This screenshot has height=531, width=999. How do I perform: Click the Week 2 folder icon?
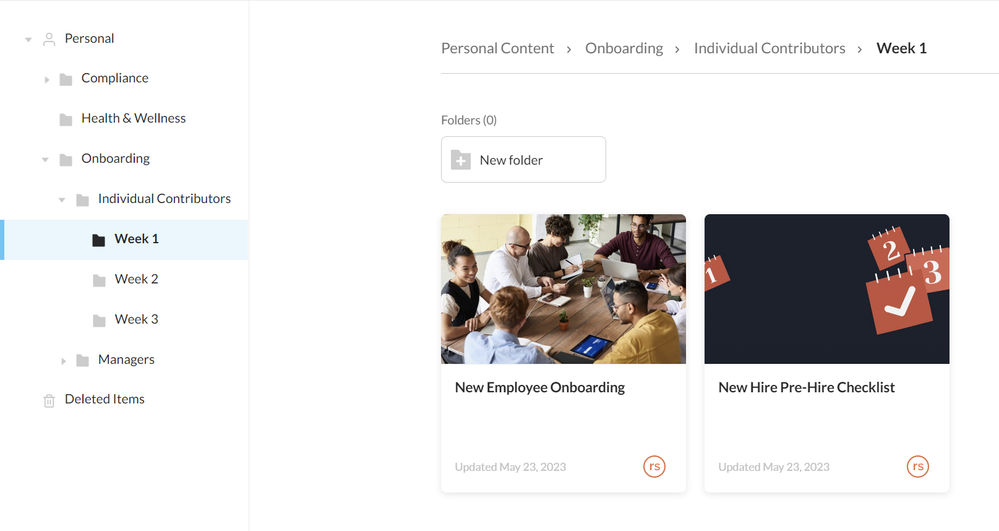[99, 280]
